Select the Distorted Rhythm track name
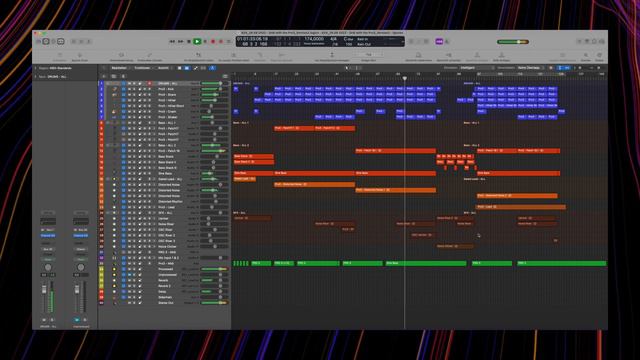The width and height of the screenshot is (640, 360). pos(171,202)
